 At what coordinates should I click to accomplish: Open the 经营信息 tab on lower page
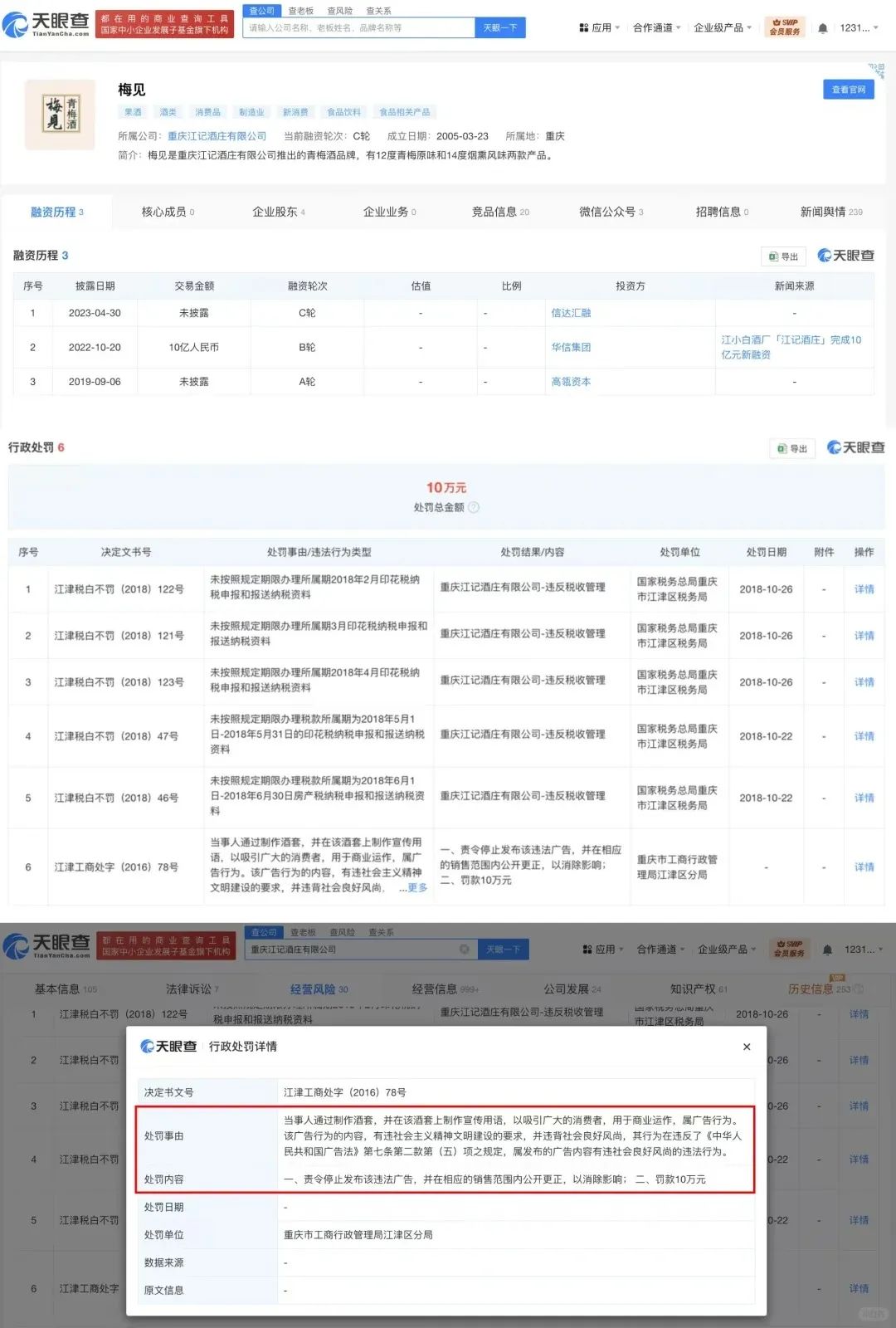pyautogui.click(x=445, y=989)
